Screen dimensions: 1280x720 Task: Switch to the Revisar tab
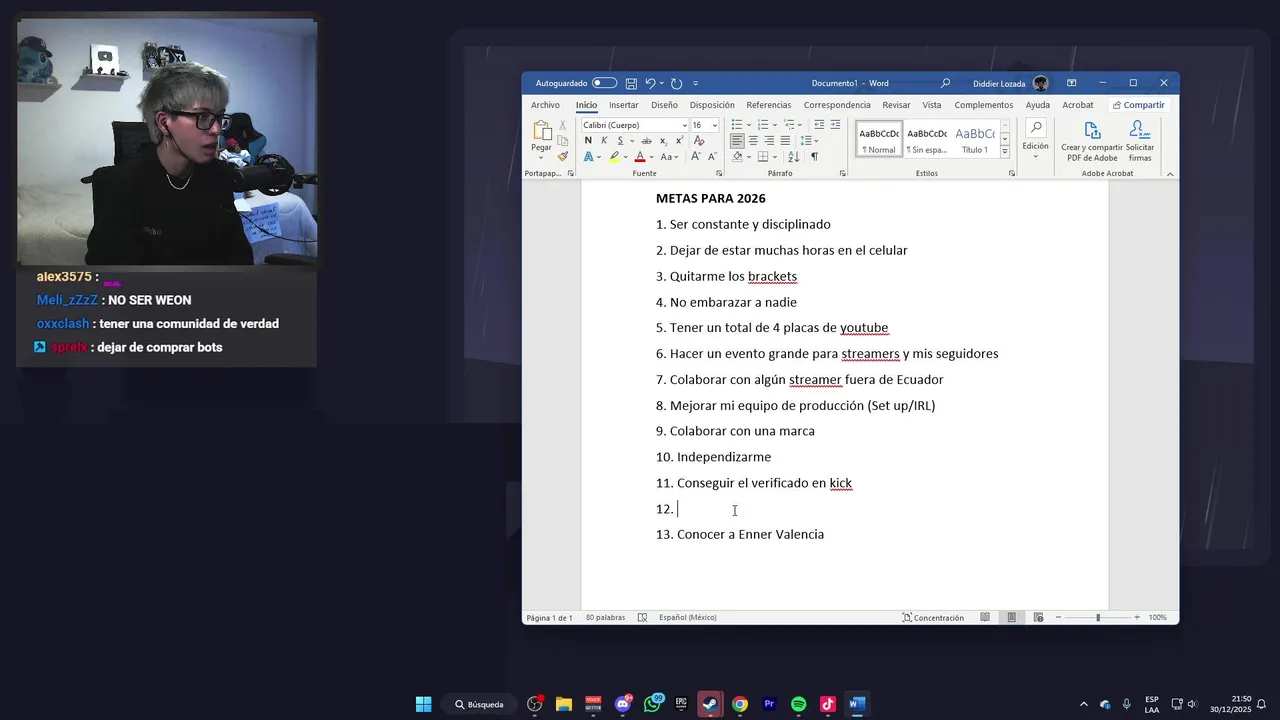tap(896, 105)
